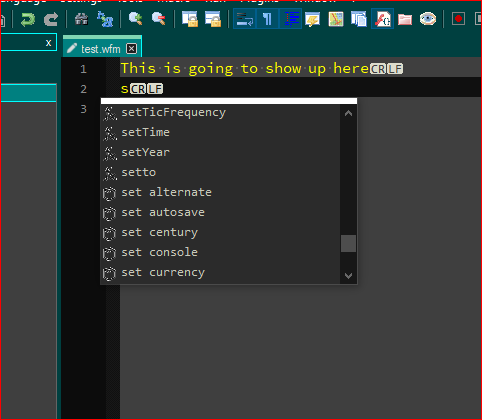This screenshot has width=482, height=420.
Task: Open Folder as Workspace icon
Action: pos(405,20)
